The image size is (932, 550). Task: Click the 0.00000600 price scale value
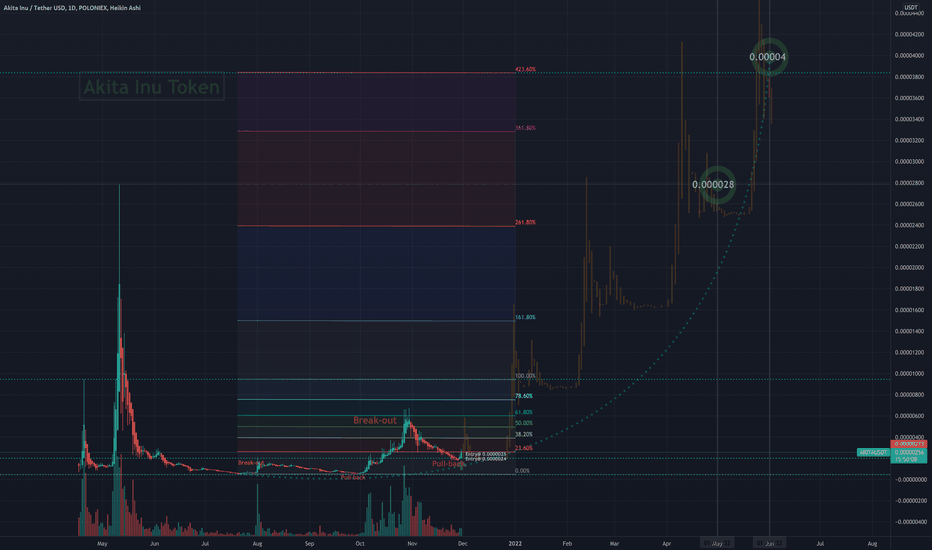tap(909, 416)
